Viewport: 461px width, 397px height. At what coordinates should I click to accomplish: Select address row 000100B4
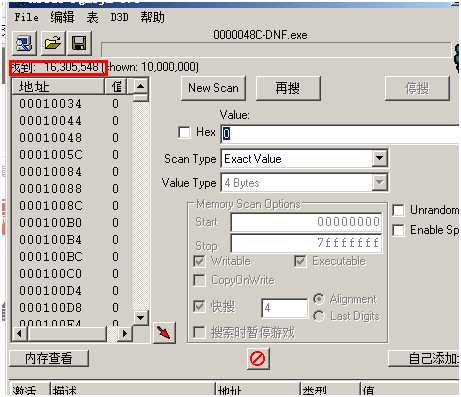point(72,240)
